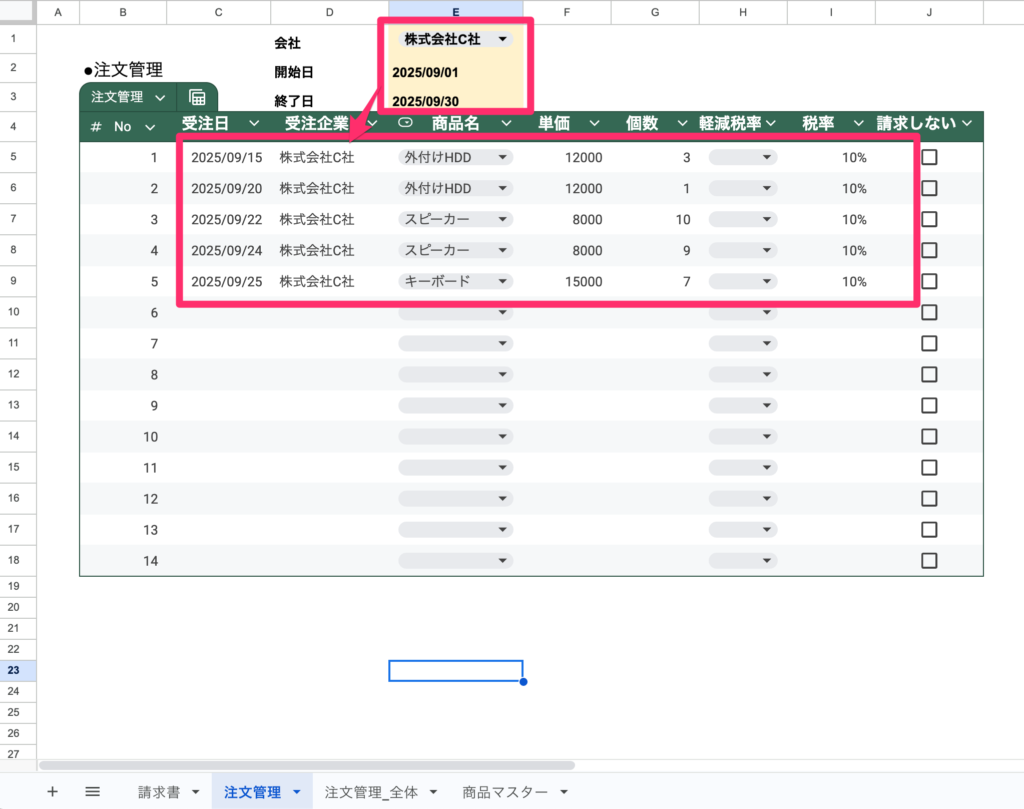Tick the 請求しない checkbox in table row No 5
This screenshot has width=1024, height=809.
pos(929,281)
